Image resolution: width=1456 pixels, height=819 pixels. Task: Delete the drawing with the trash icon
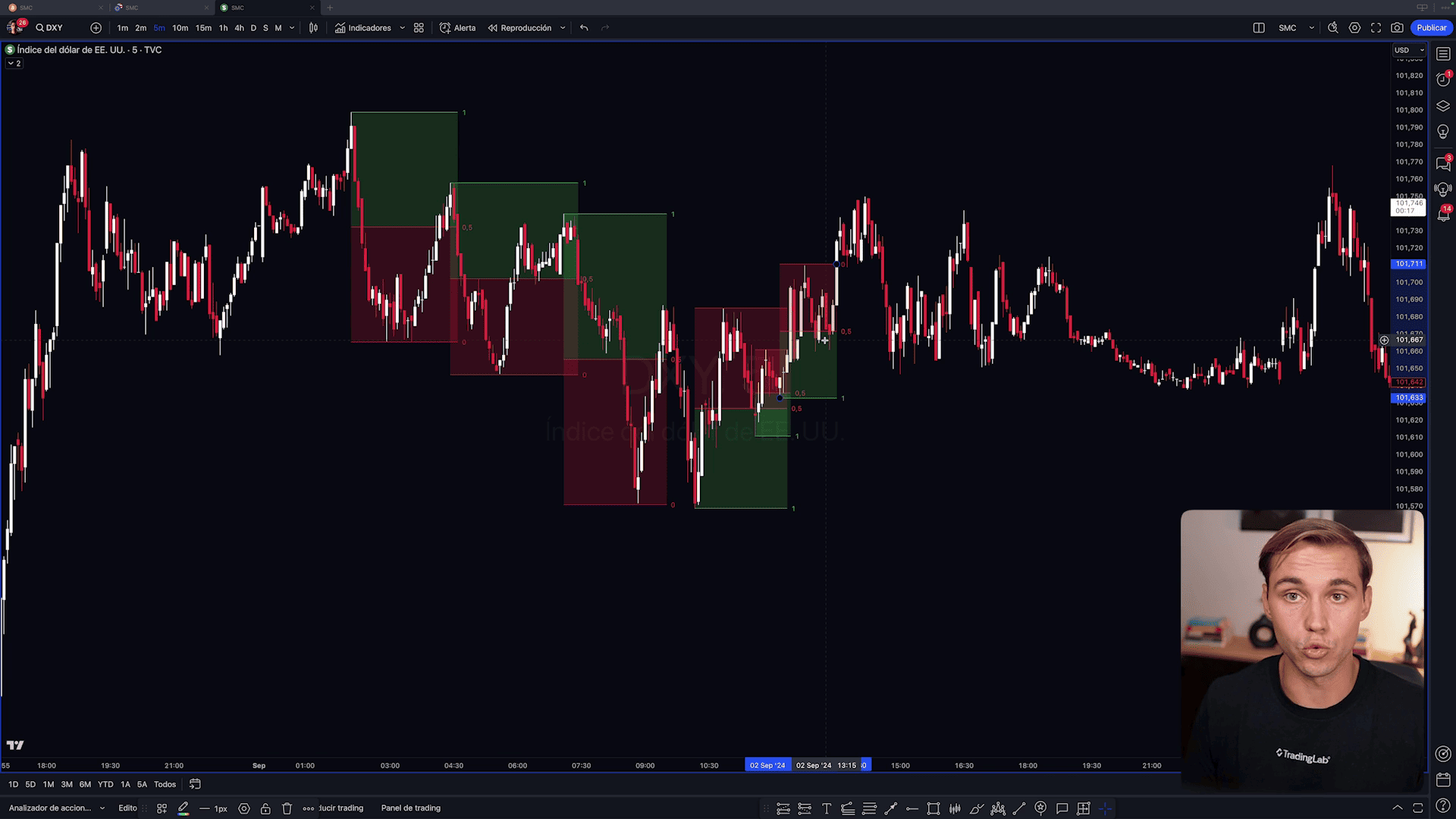tap(287, 808)
